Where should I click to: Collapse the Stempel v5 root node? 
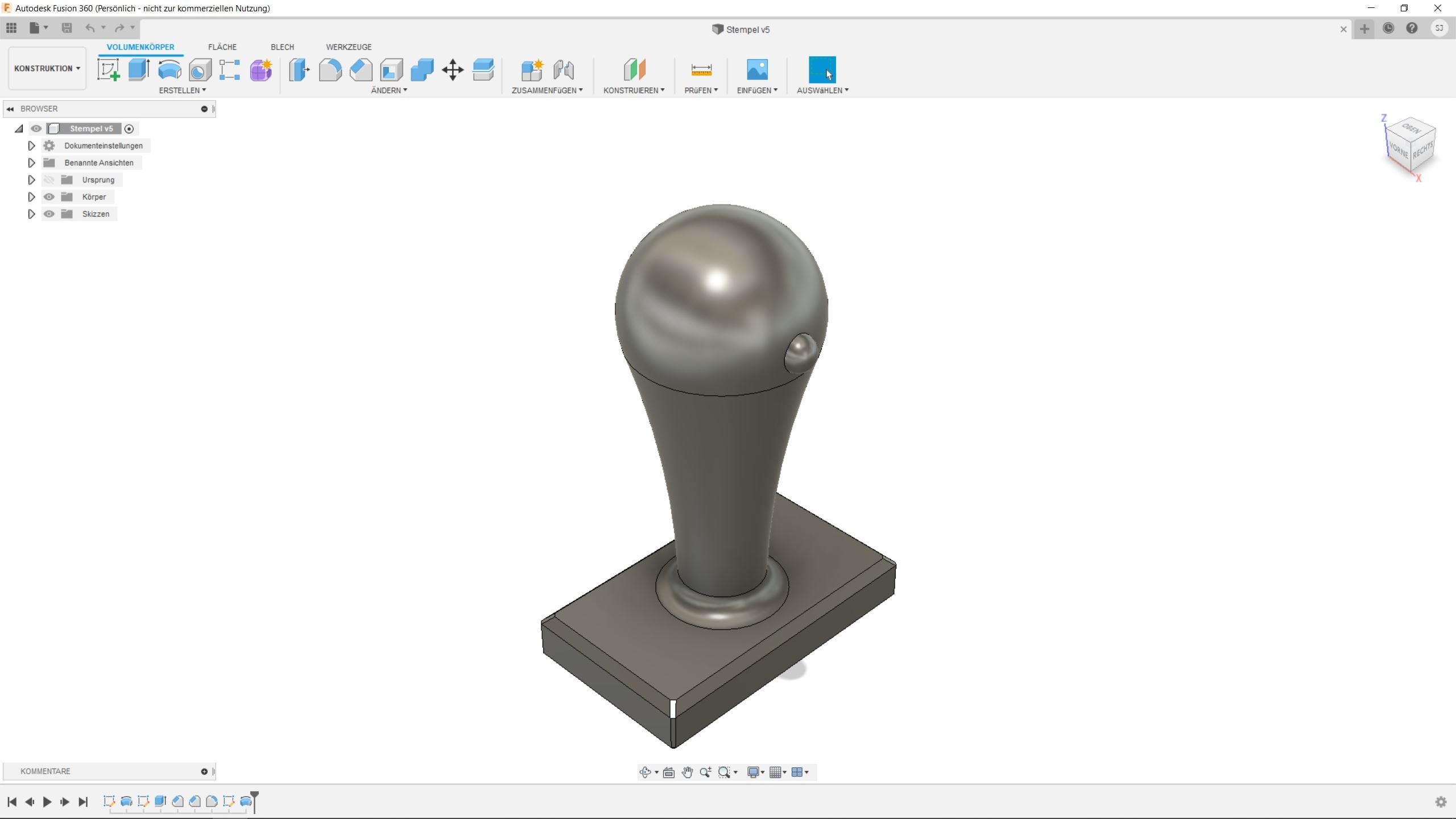(x=19, y=129)
